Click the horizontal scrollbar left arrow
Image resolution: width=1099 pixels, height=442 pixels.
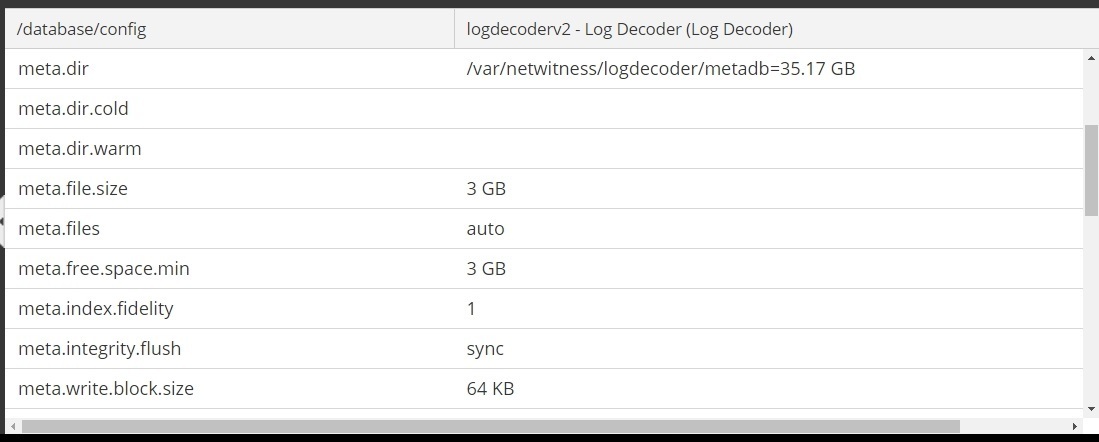[13, 427]
